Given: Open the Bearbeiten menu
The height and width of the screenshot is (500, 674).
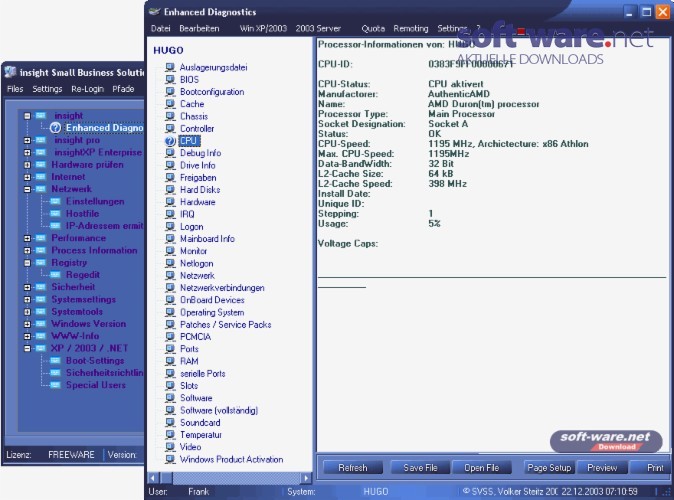Looking at the screenshot, I should [199, 28].
